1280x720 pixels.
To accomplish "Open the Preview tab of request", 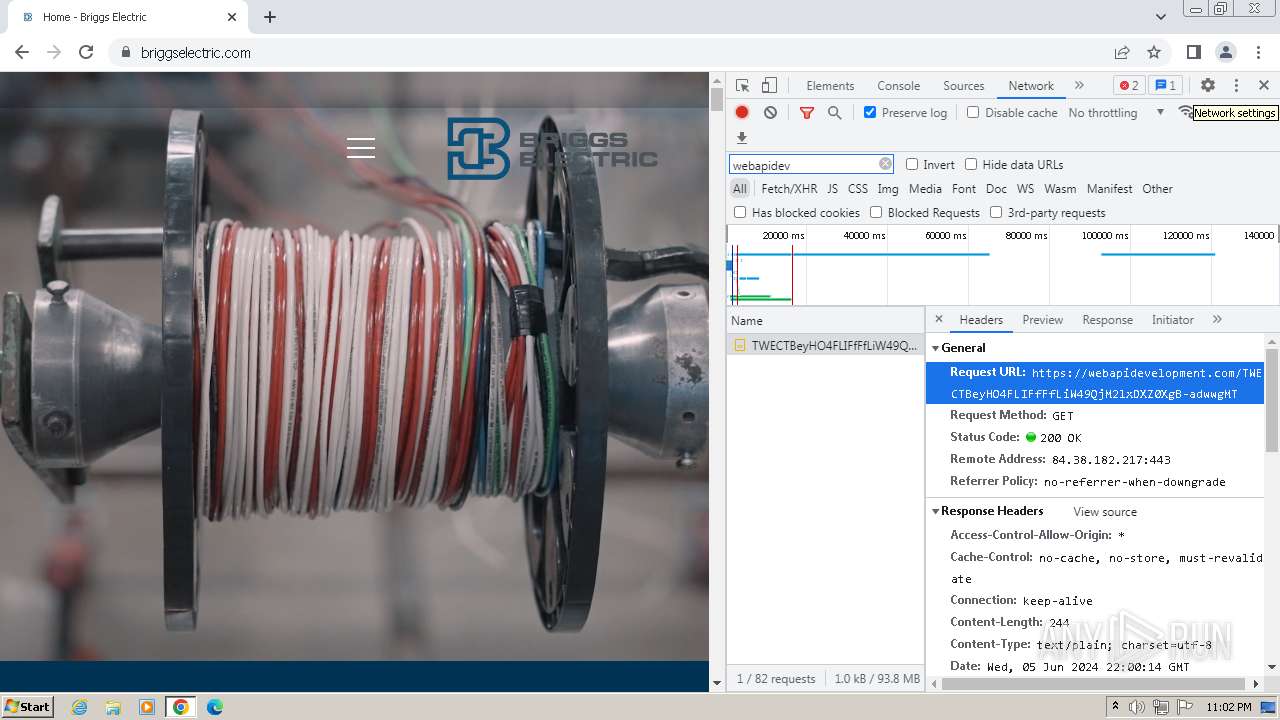I will pyautogui.click(x=1042, y=320).
